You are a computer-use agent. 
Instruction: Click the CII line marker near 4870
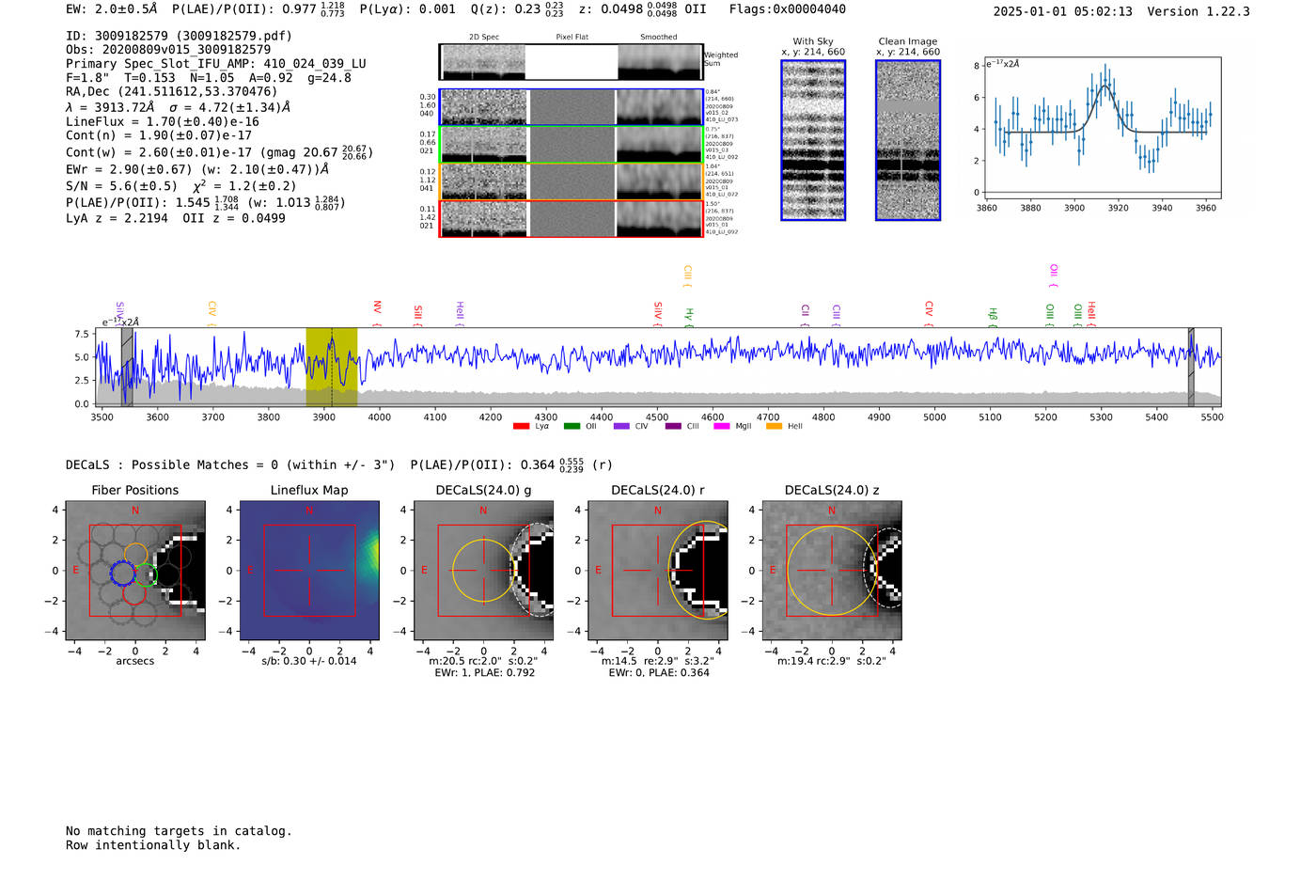click(x=806, y=316)
